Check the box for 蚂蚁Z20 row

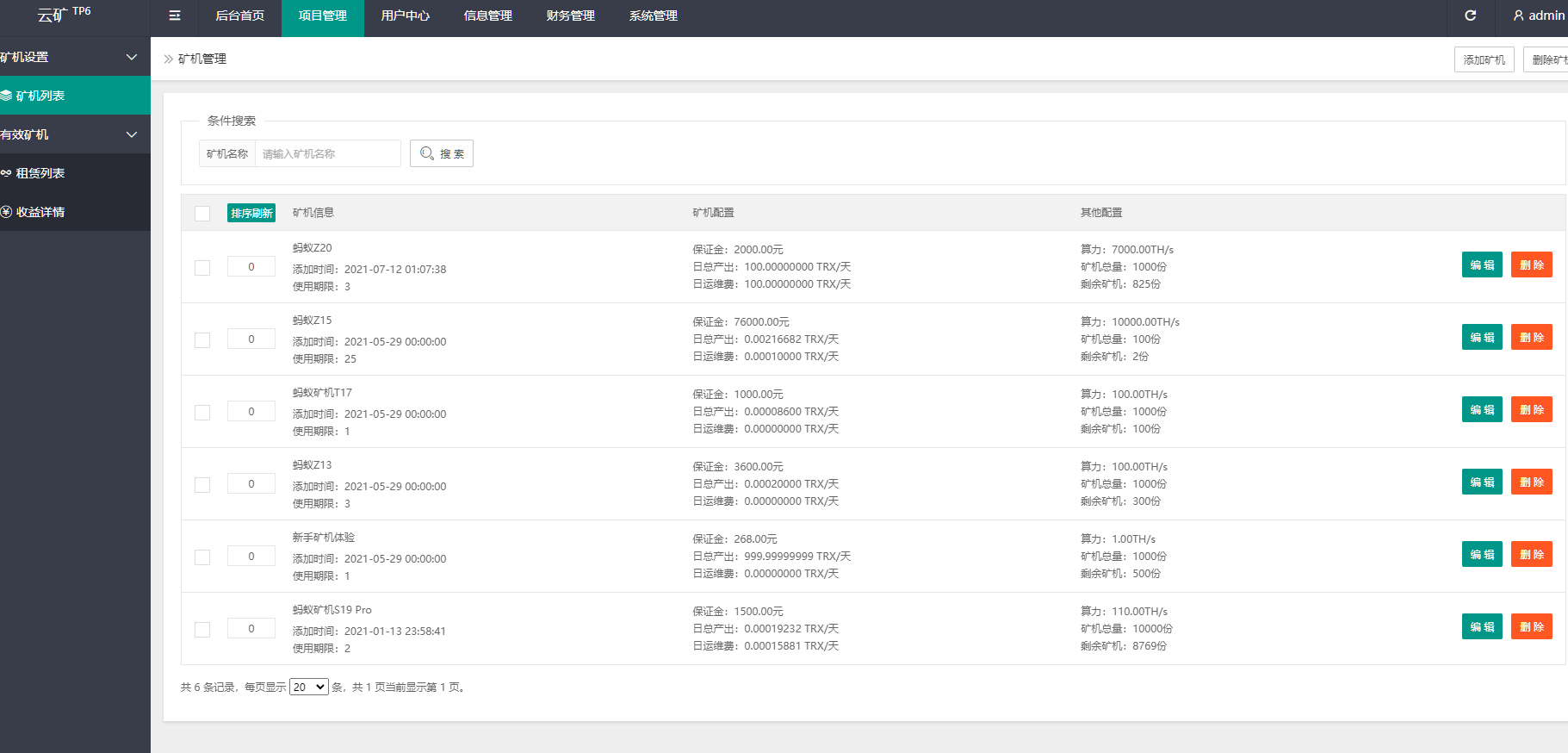[x=202, y=268]
